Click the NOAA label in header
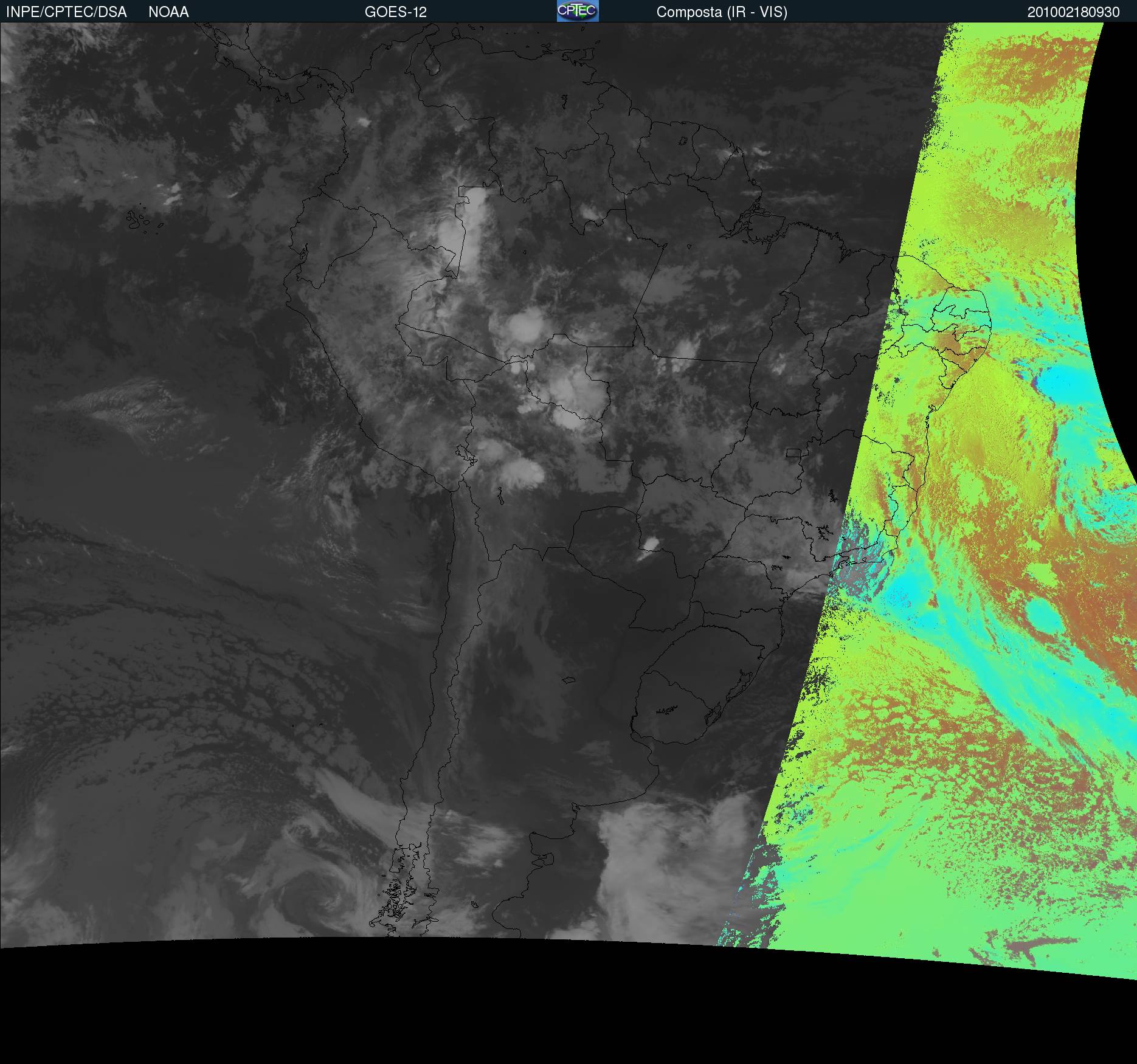Screen dimensions: 1137x1064 168,12
